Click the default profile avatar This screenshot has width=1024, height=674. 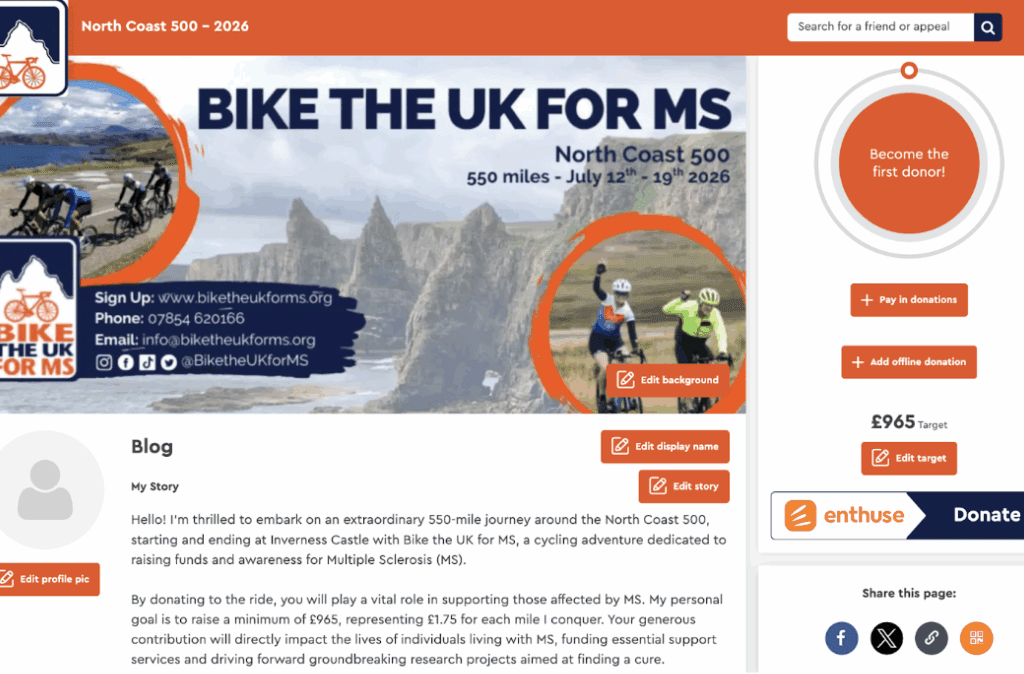[x=46, y=490]
